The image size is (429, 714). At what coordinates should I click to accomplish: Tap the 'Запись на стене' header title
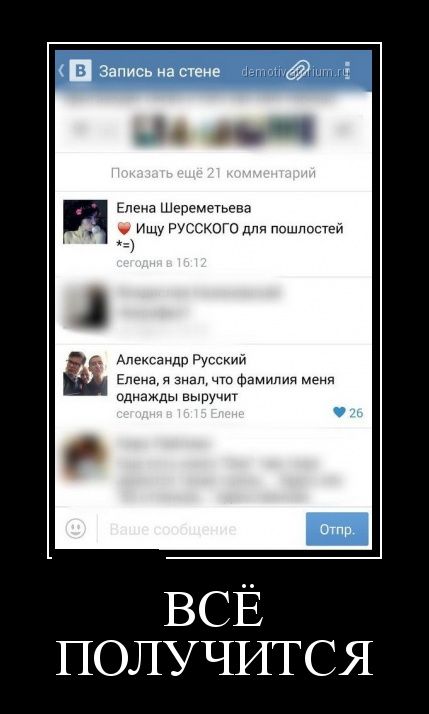[x=159, y=71]
